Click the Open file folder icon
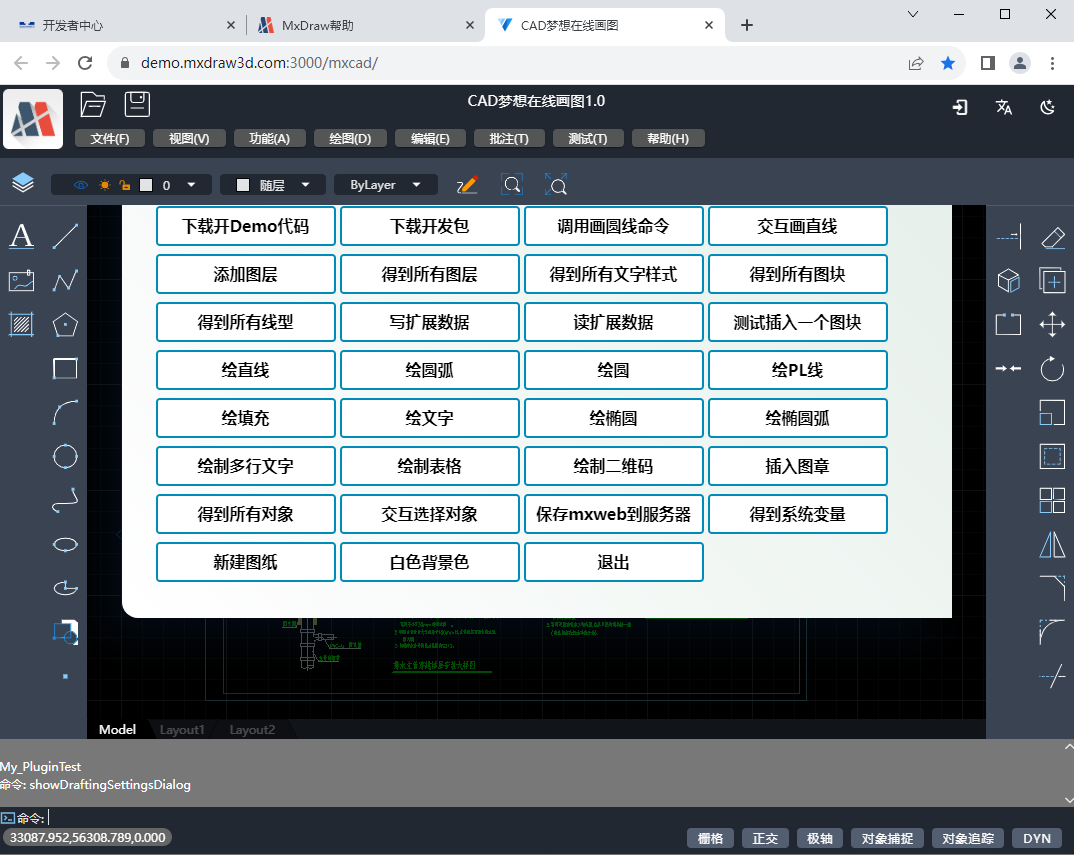Screen dimensions: 1074x855 (x=92, y=104)
